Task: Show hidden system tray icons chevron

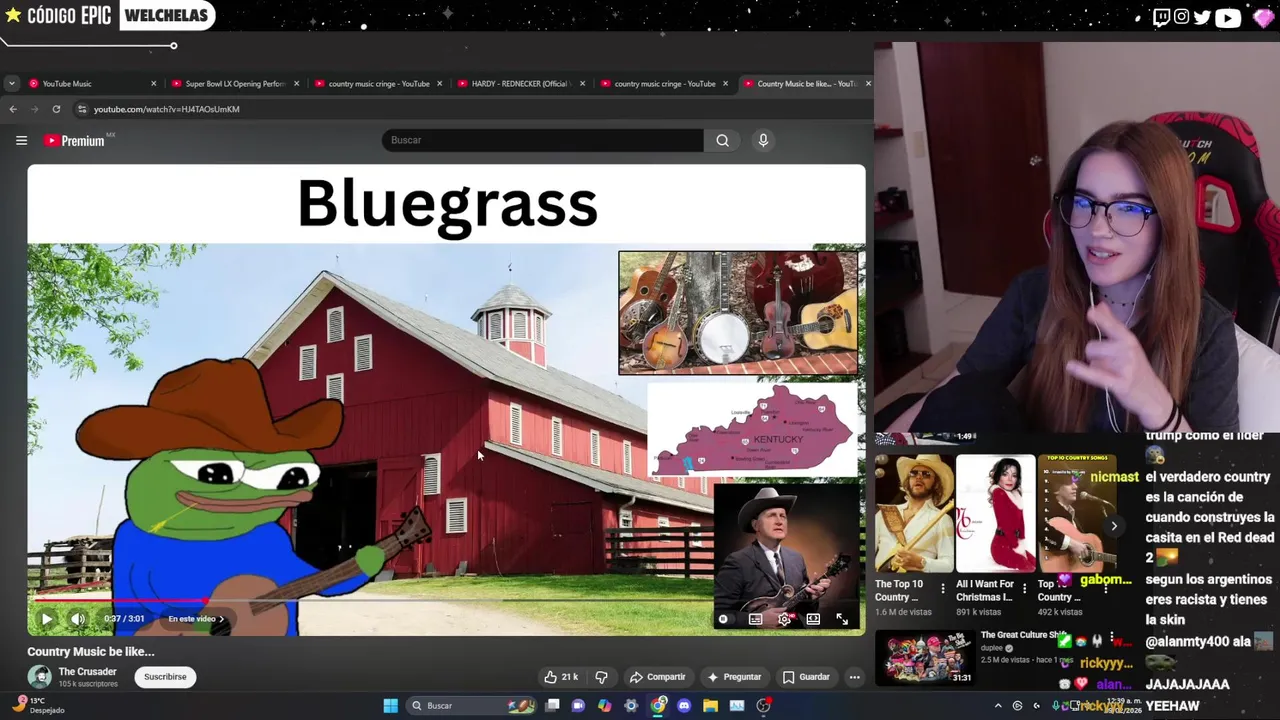Action: 997,706
